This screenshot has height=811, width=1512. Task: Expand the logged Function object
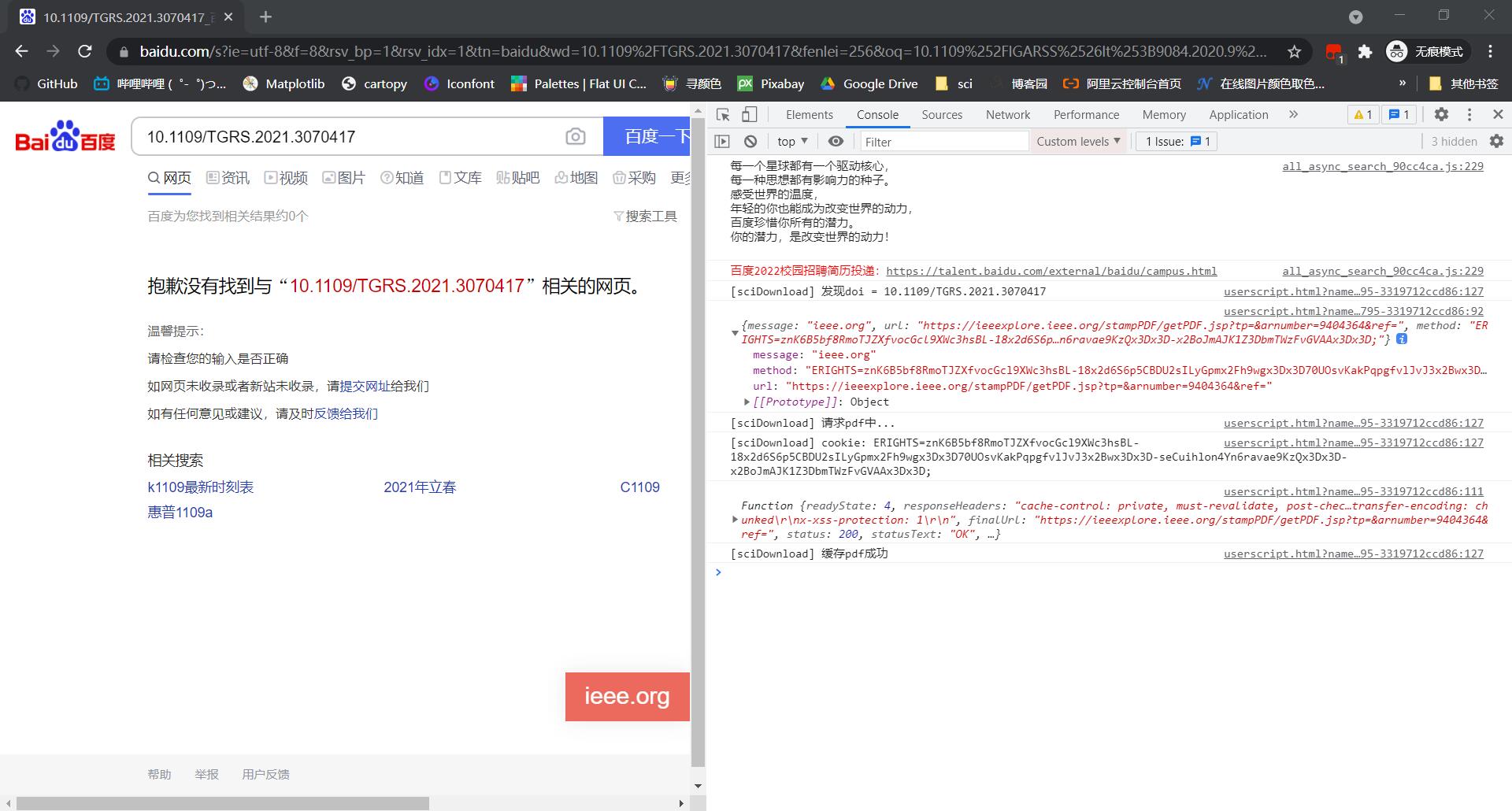click(x=735, y=520)
